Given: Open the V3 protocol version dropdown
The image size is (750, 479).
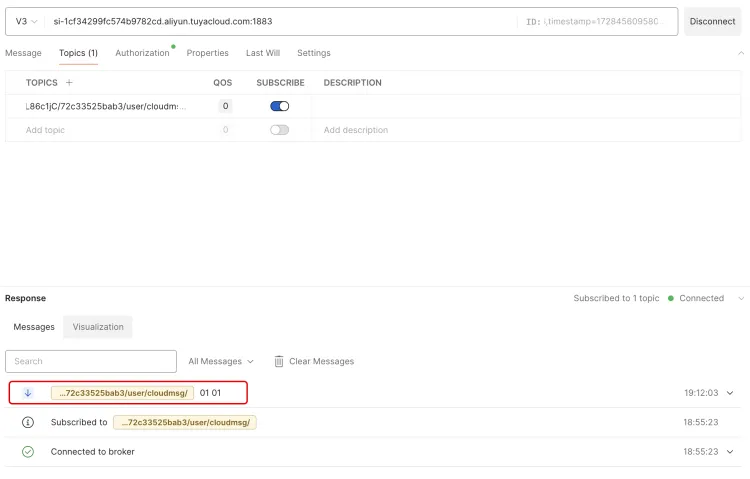Looking at the screenshot, I should point(26,22).
